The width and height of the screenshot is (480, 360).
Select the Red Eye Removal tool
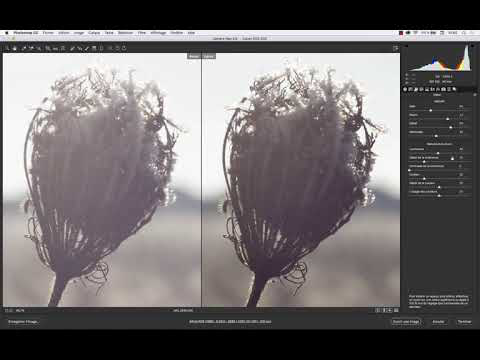79,48
